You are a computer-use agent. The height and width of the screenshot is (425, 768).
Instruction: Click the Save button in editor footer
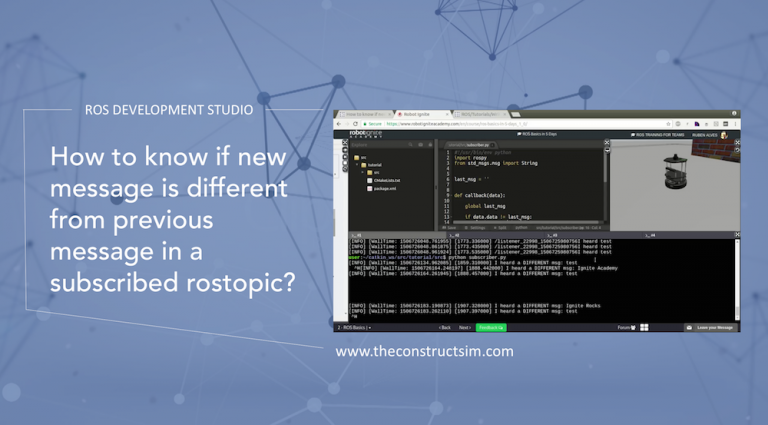click(x=449, y=228)
